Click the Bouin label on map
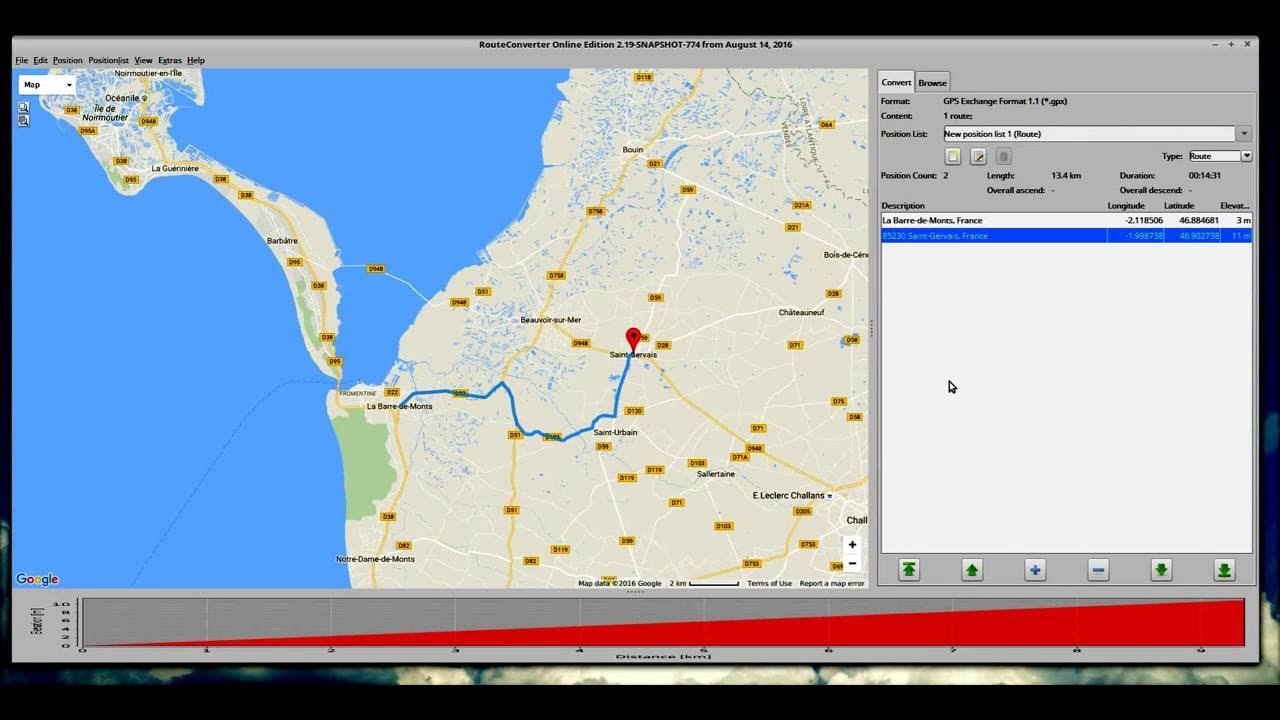 [633, 150]
